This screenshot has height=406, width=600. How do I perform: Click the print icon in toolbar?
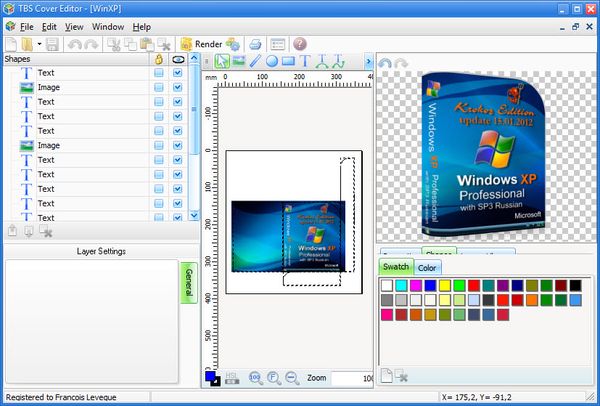tap(255, 44)
